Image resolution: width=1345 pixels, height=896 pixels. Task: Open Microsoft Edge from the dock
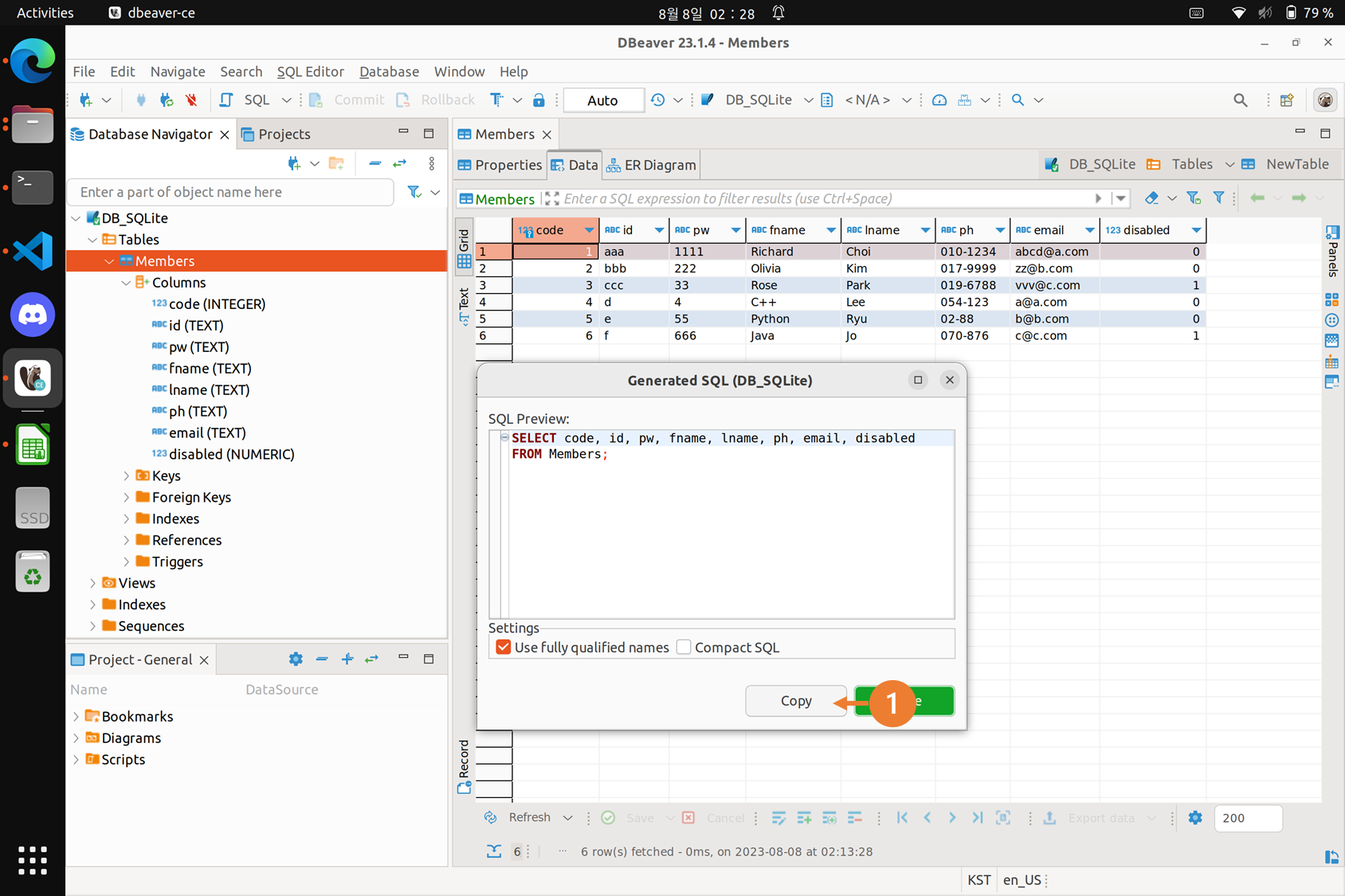33,61
